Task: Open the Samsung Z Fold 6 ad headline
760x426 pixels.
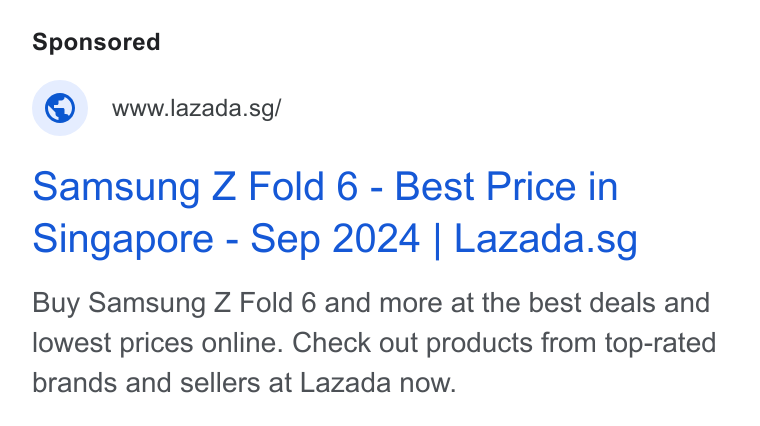Action: click(x=335, y=212)
